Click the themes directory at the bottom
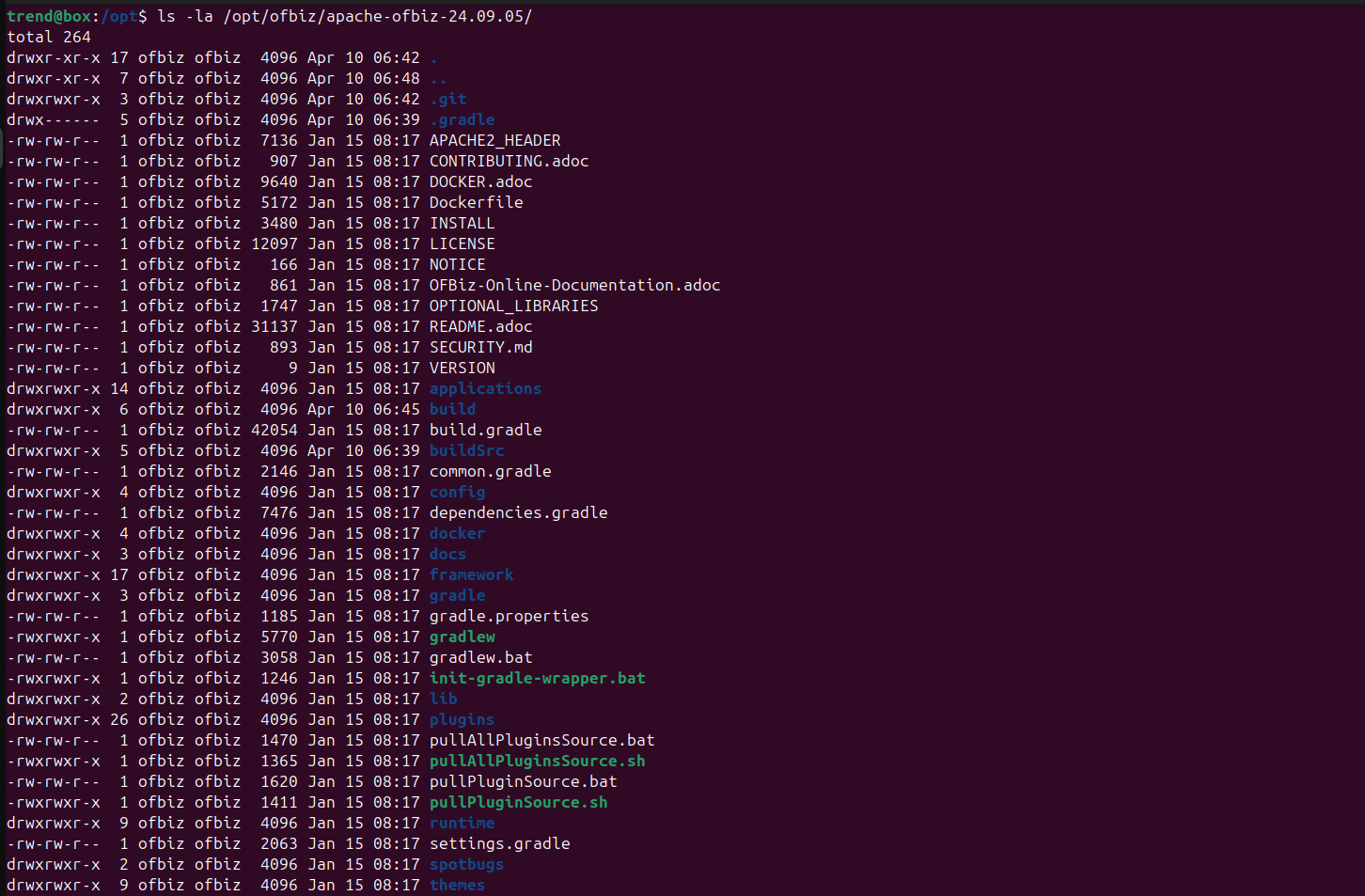 pyautogui.click(x=457, y=885)
